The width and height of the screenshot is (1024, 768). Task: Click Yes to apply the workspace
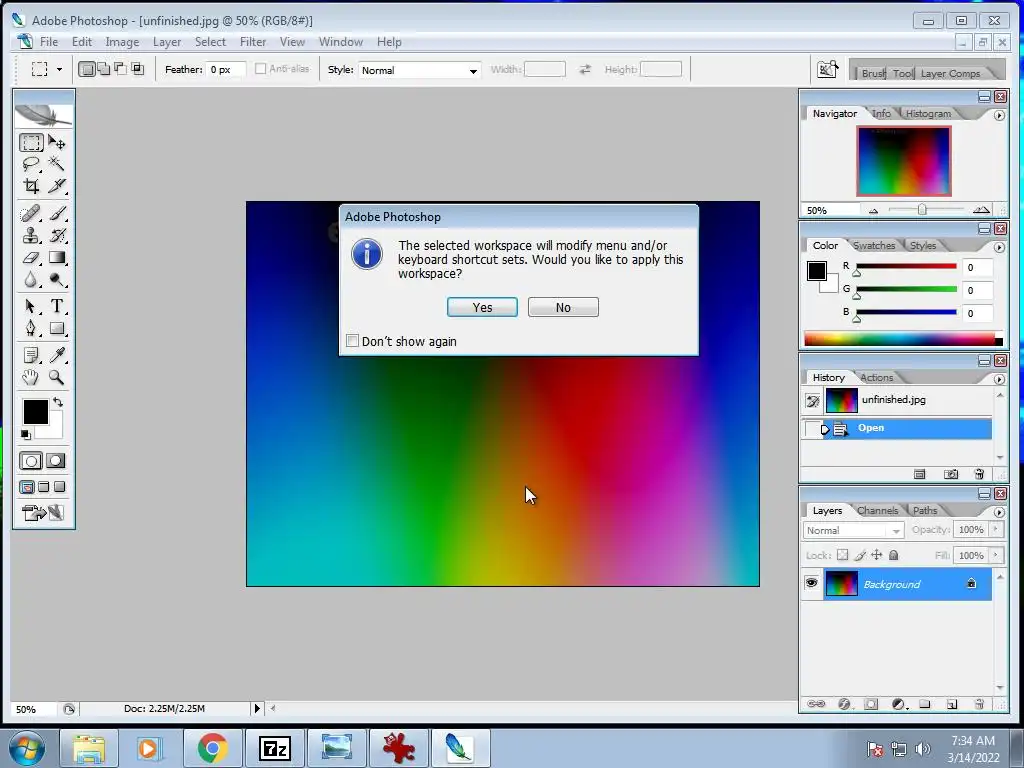482,307
